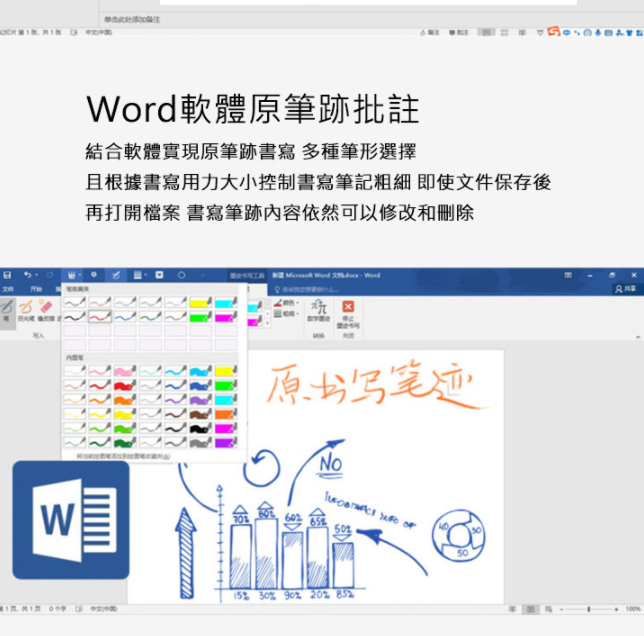Screen dimensions: 644x636
Task: Click the Ink to Math icon
Action: [318, 311]
